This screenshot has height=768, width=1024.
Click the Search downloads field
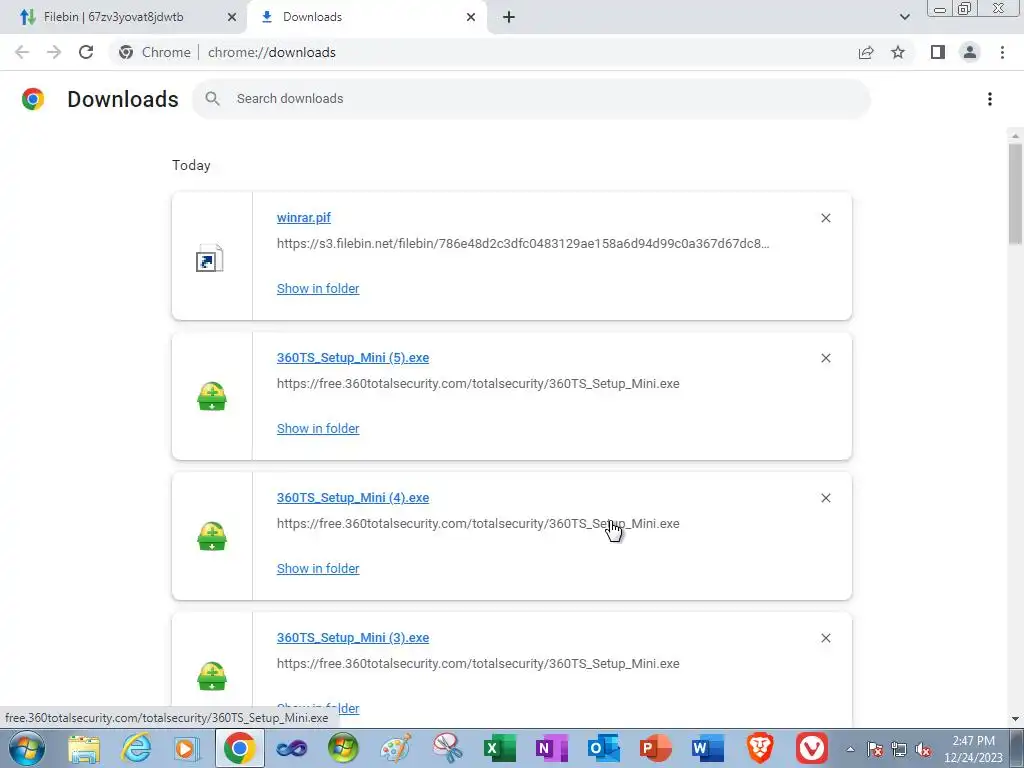[531, 99]
